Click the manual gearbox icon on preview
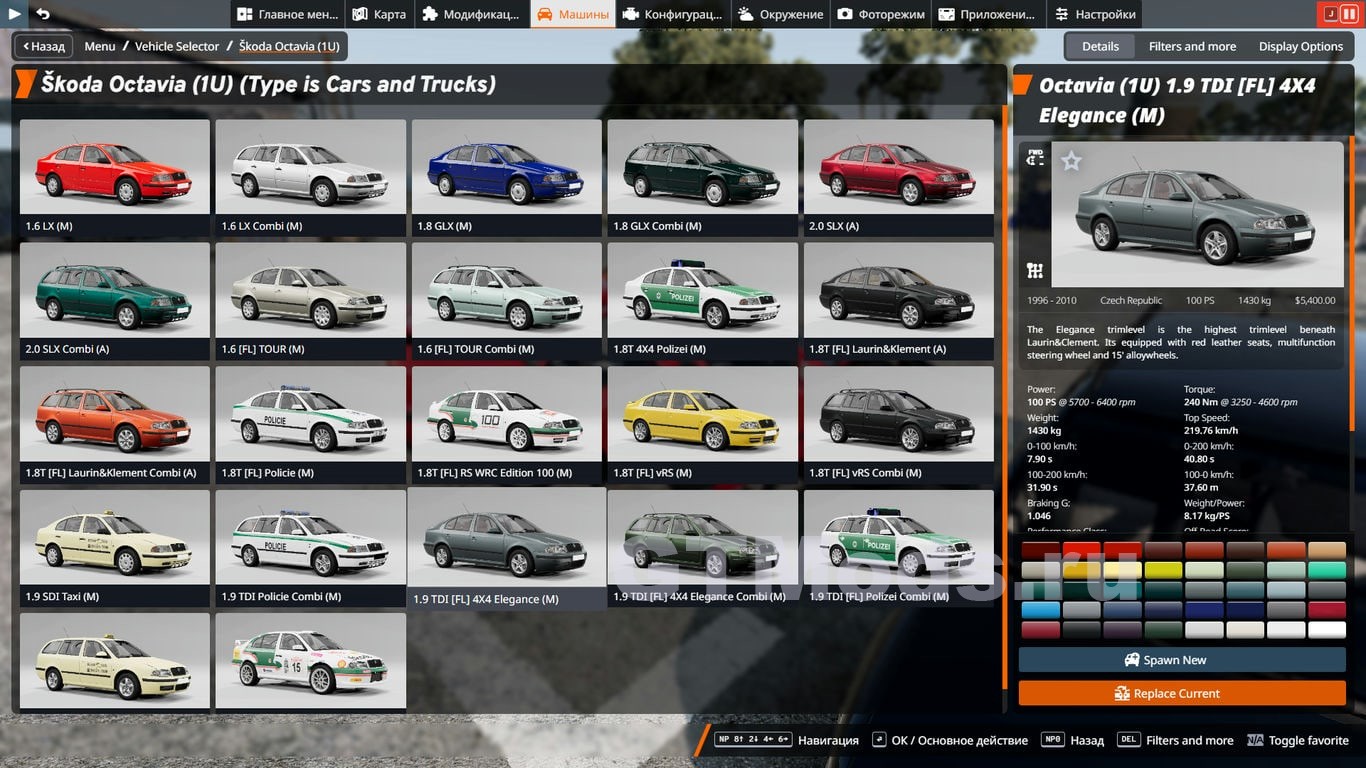 point(1036,270)
